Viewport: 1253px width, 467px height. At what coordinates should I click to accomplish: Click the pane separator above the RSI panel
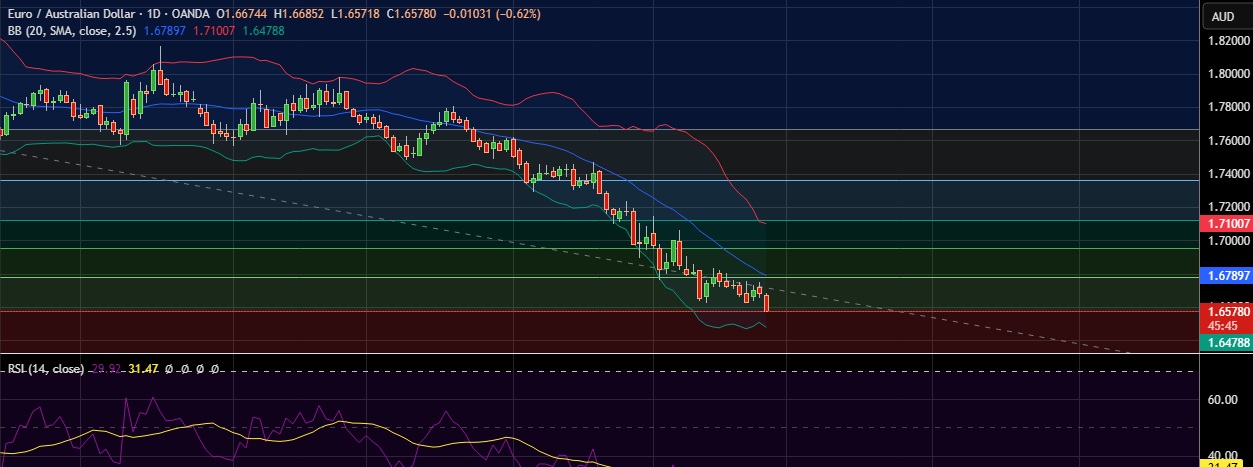point(600,354)
